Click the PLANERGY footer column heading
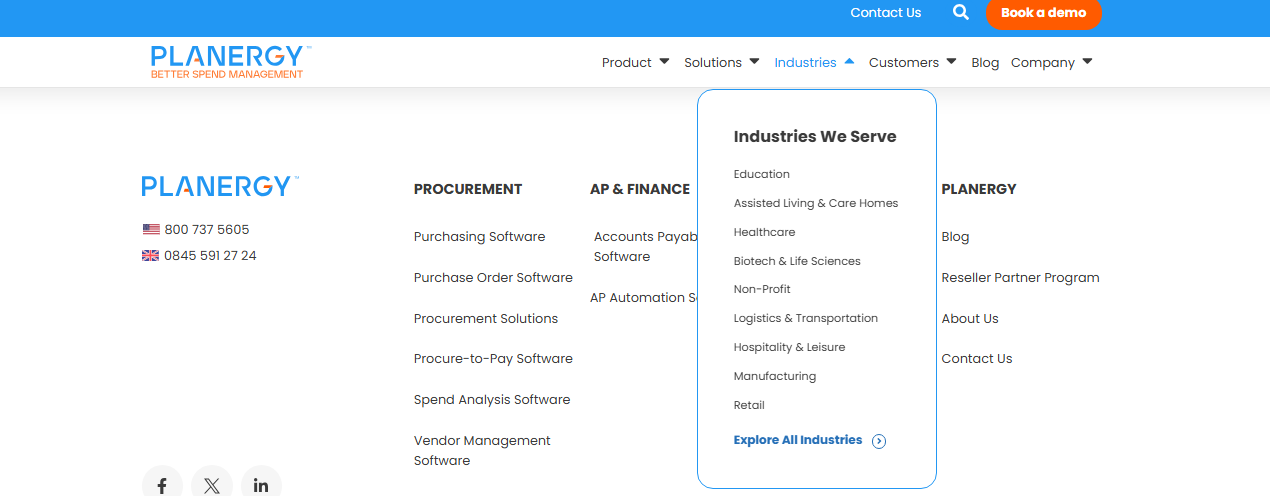The image size is (1270, 496). (x=979, y=189)
